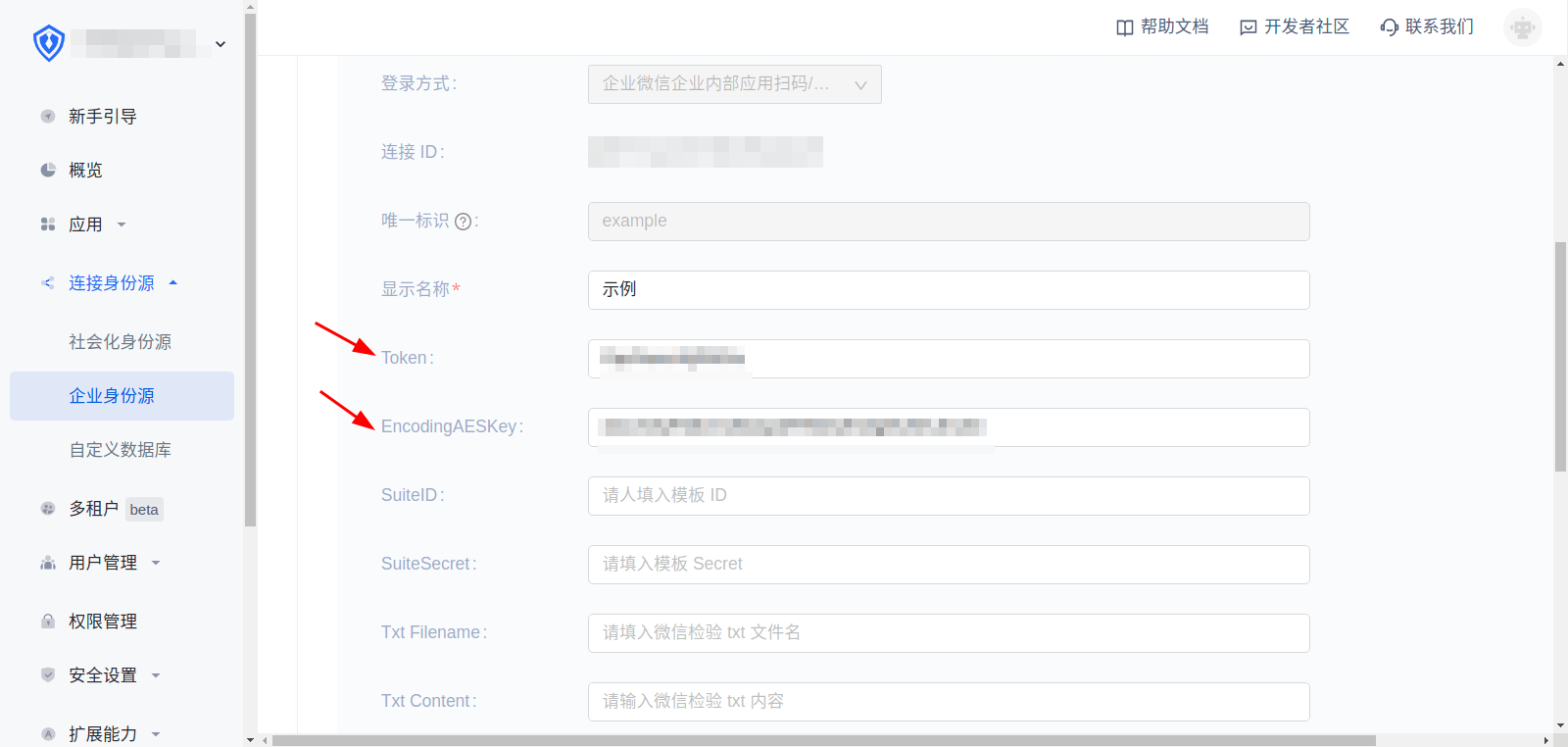Click the shield logo icon
This screenshot has width=1568, height=747.
(49, 43)
